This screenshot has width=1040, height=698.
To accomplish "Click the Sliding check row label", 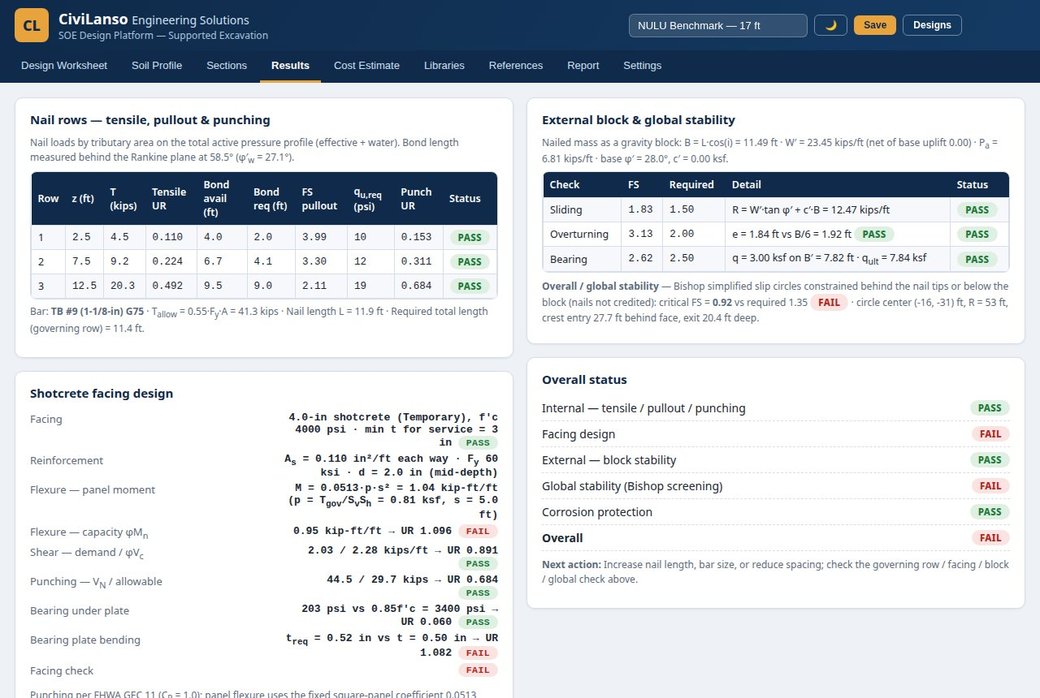I will tap(566, 210).
